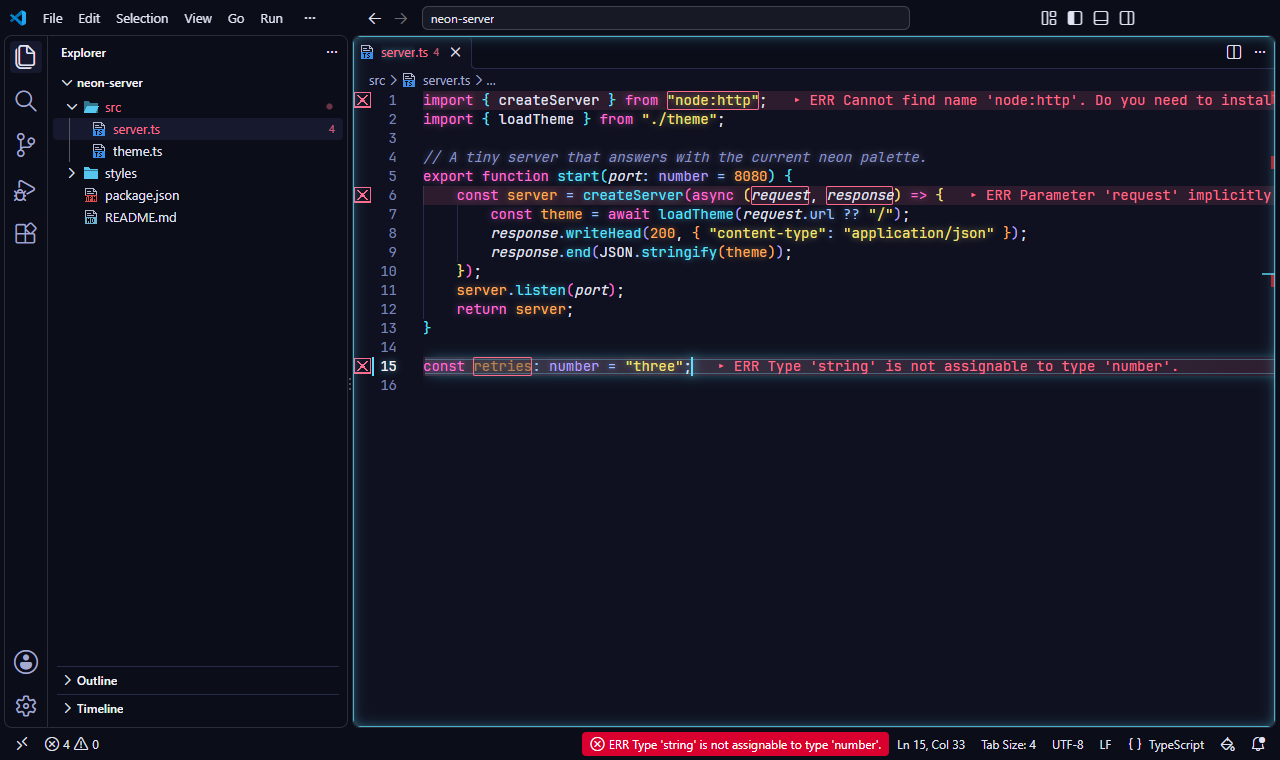Open the Run menu
1280x760 pixels.
[271, 18]
